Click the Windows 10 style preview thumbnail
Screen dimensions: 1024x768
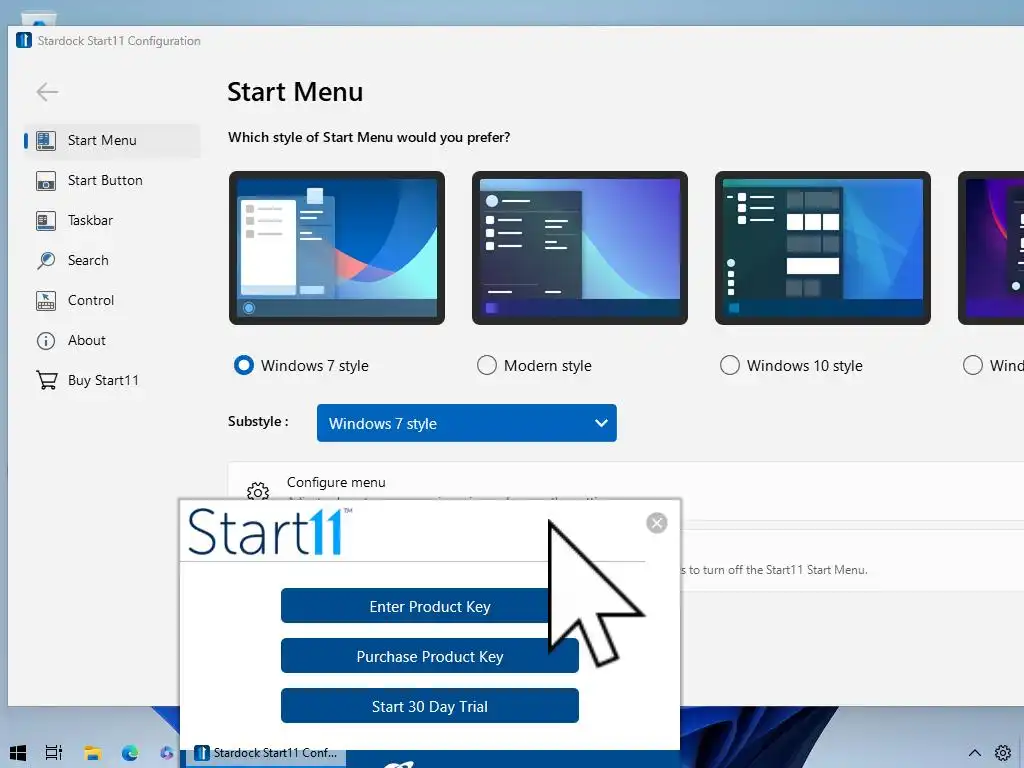point(822,248)
